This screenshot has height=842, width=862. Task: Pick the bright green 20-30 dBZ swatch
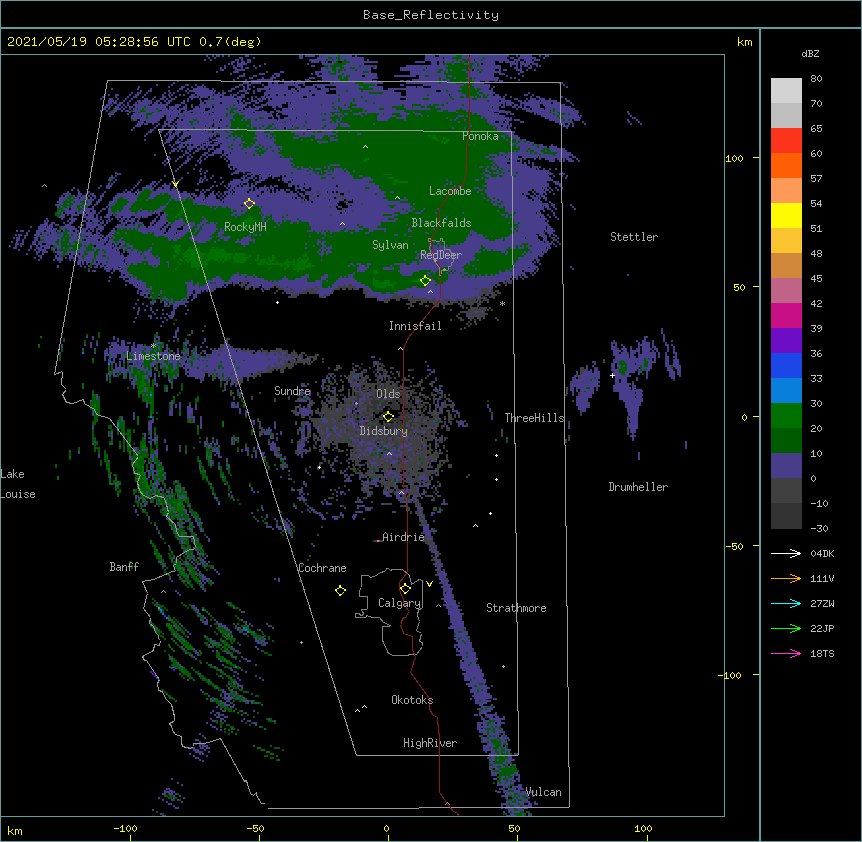coord(786,416)
